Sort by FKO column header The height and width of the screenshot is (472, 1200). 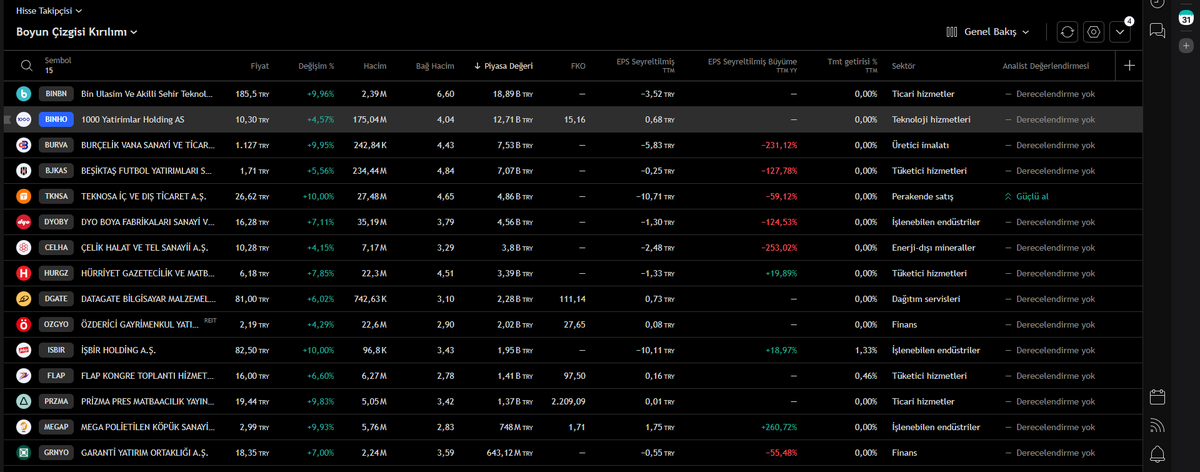click(578, 66)
